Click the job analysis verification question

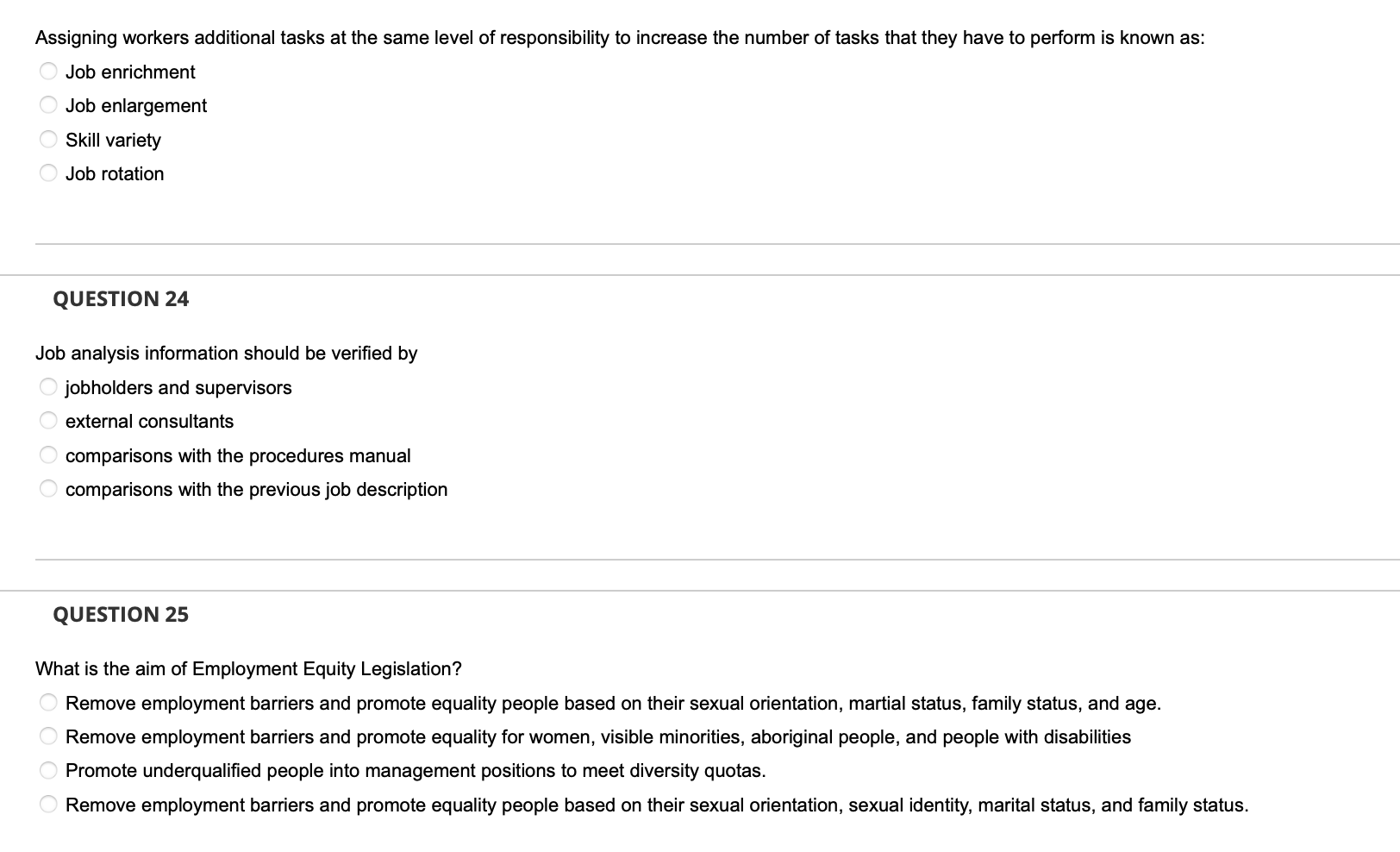tap(227, 353)
